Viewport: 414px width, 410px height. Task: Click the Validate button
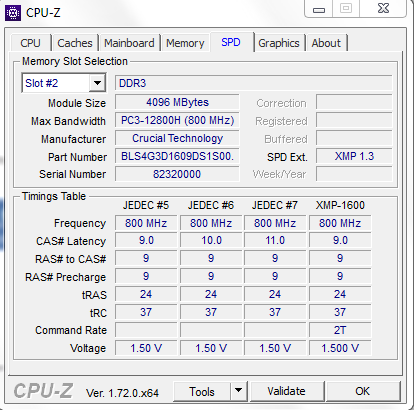[286, 391]
